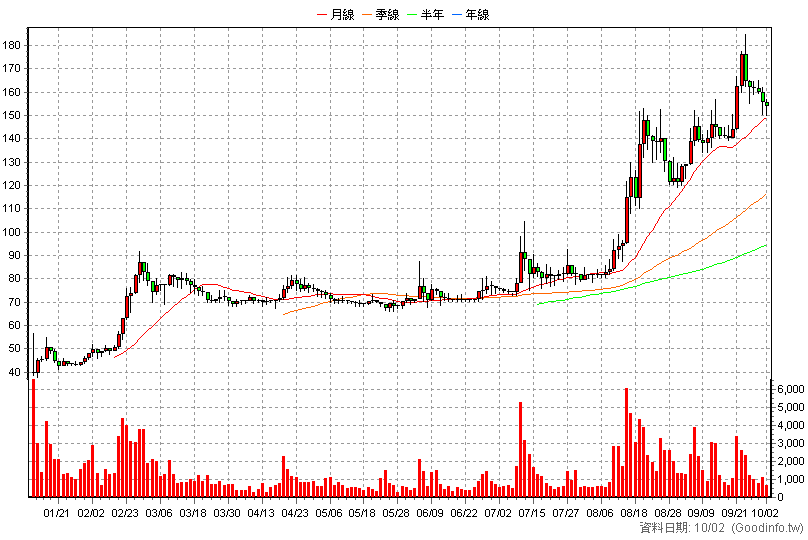This screenshot has width=808, height=540.
Task: Click the 140 price axis label
Action: tap(11, 139)
